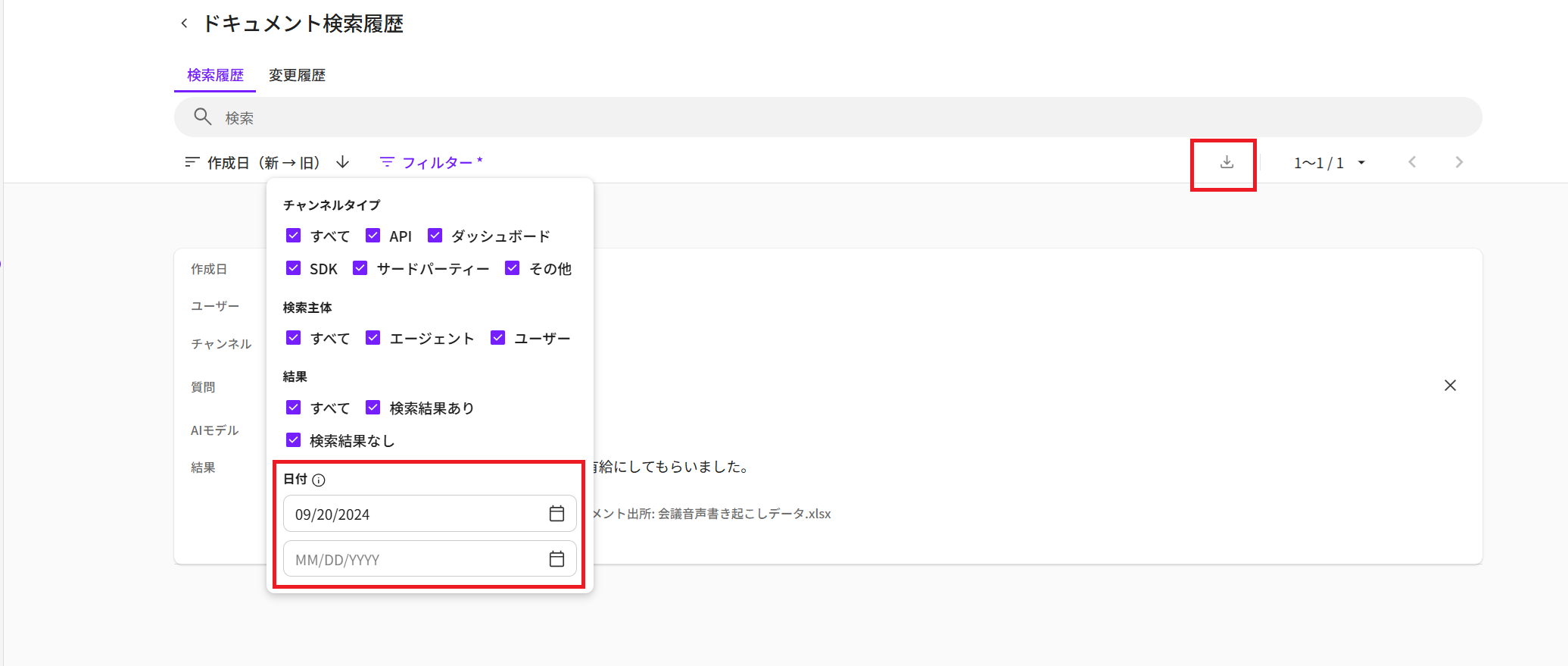Open the calendar picker for the start date
1568x666 pixels.
tap(556, 514)
